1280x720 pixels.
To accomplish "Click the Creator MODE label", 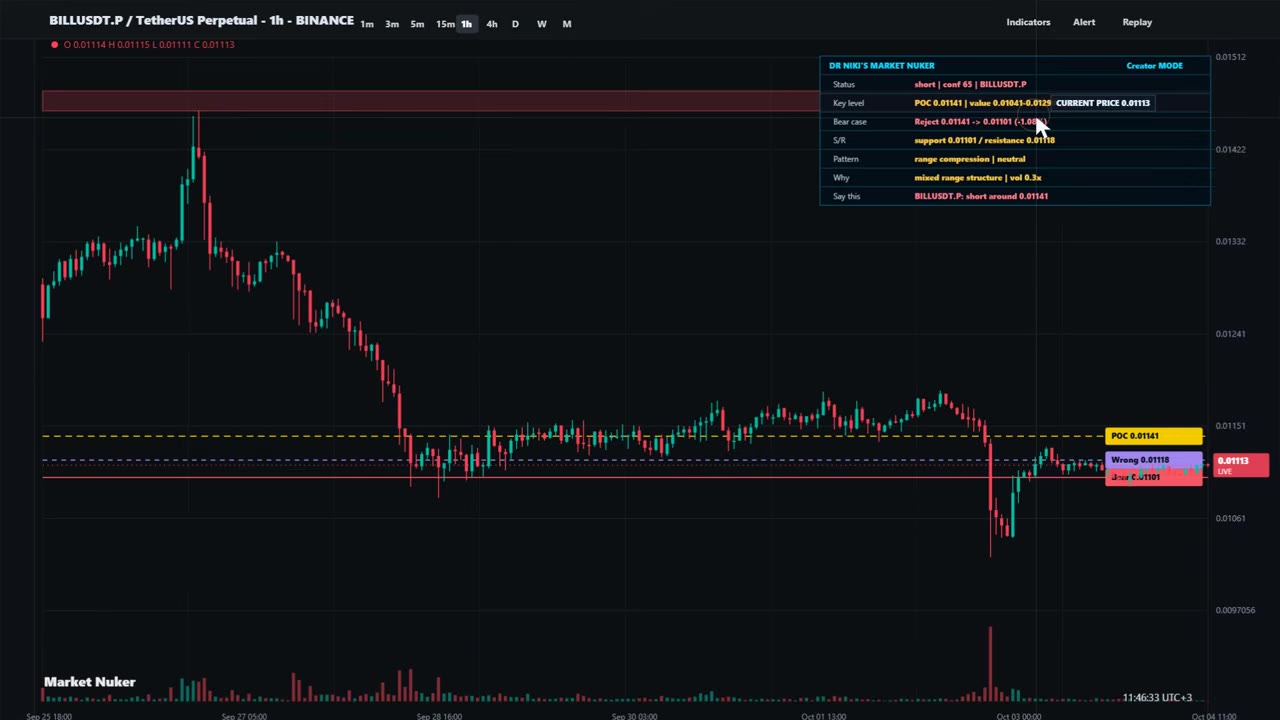I will [1154, 66].
